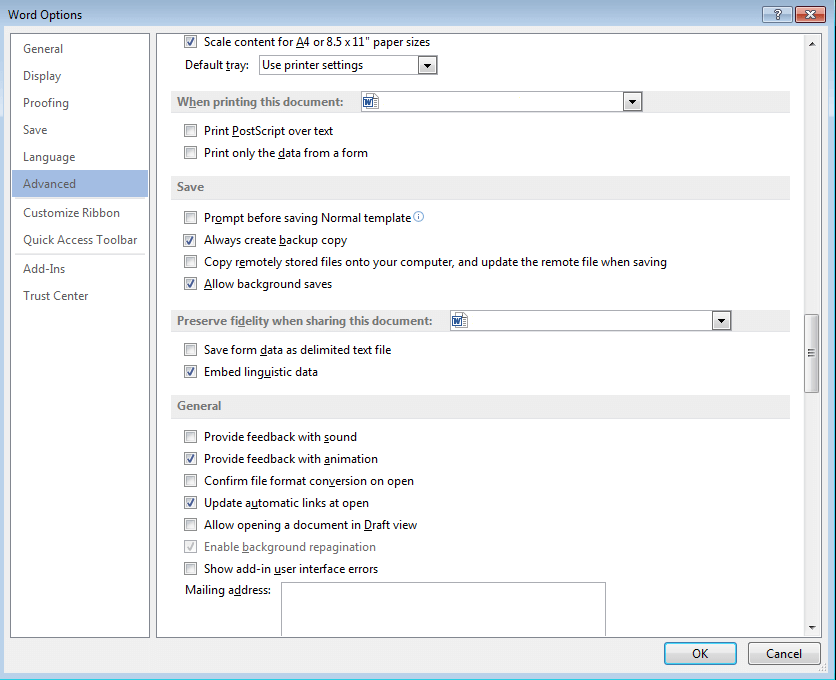Open the Help question mark button
836x680 pixels.
779,14
